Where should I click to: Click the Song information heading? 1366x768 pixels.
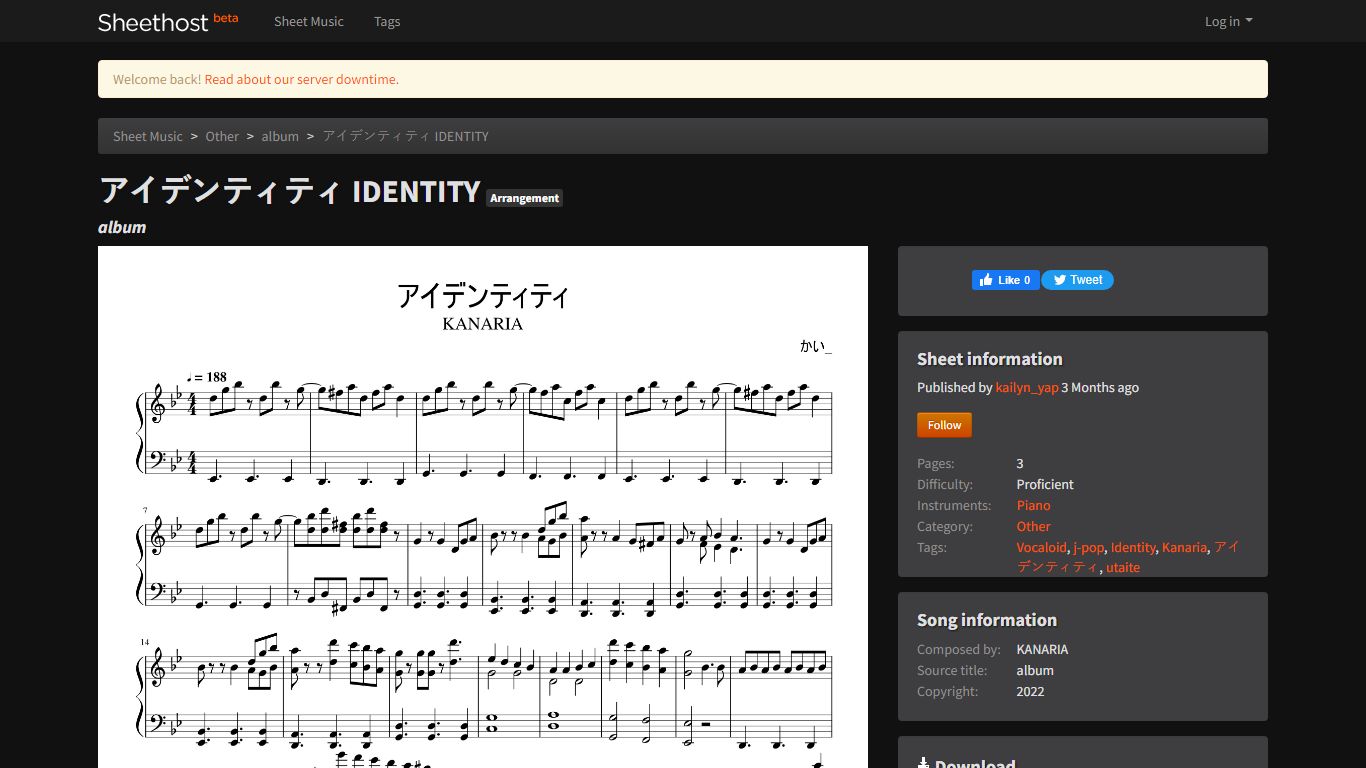click(987, 620)
